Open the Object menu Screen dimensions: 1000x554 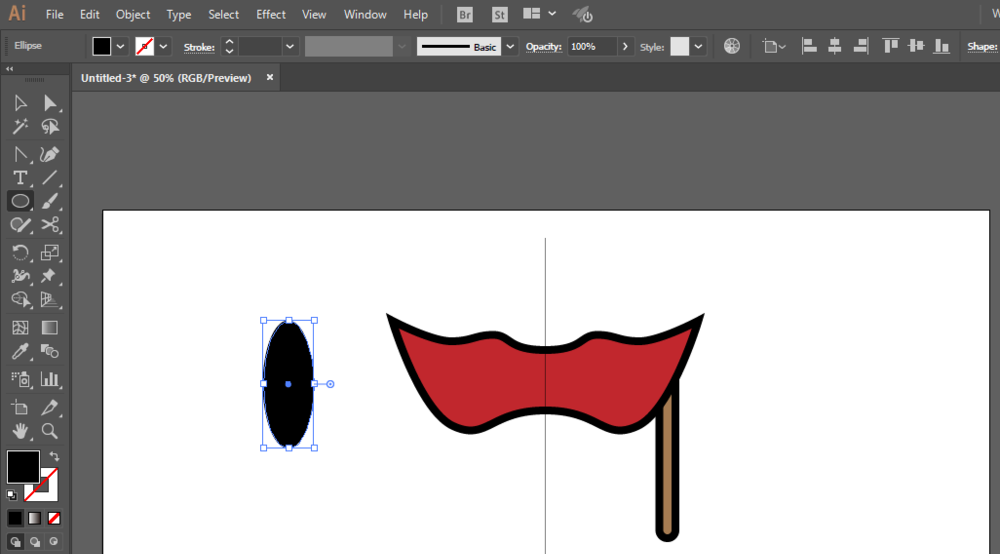(133, 15)
